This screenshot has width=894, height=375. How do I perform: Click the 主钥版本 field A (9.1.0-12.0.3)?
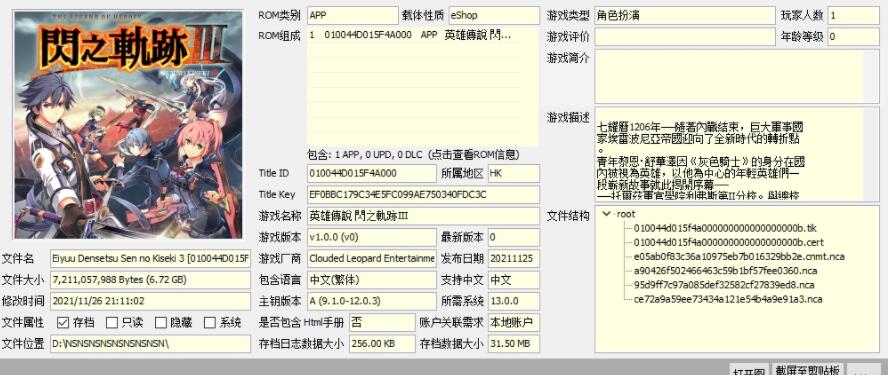[372, 301]
